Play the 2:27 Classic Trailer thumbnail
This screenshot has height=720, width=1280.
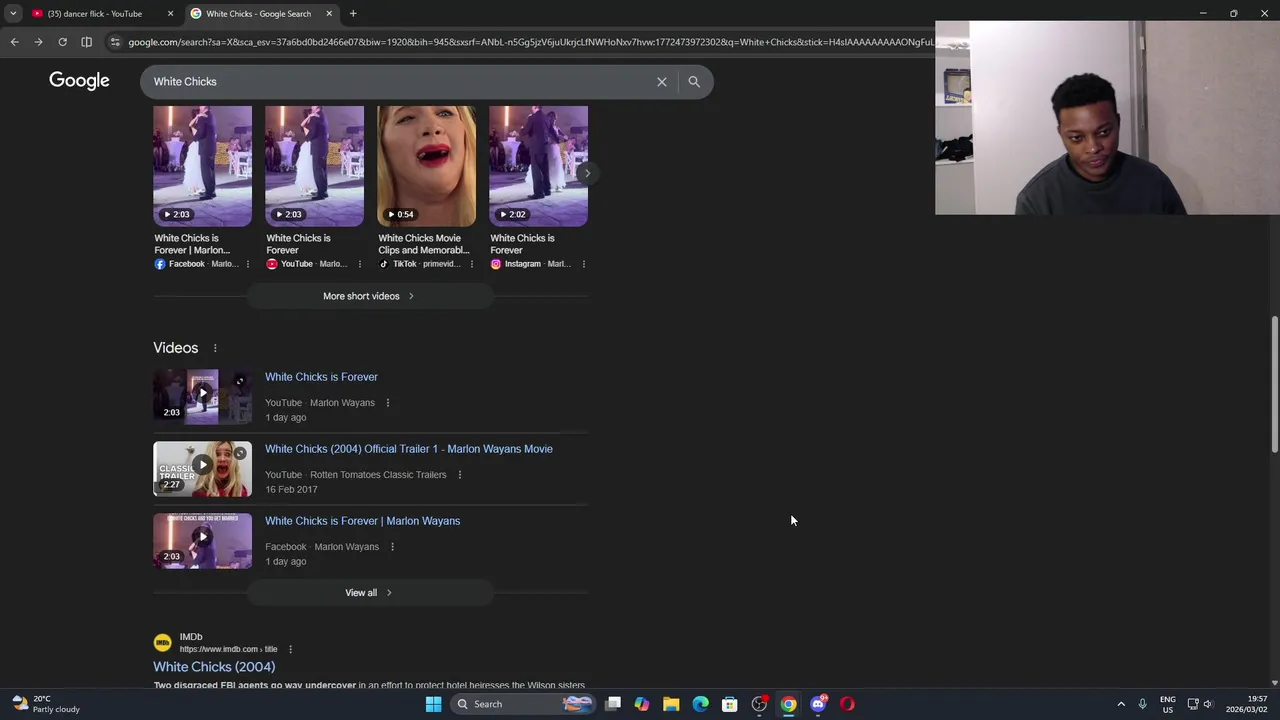(202, 469)
